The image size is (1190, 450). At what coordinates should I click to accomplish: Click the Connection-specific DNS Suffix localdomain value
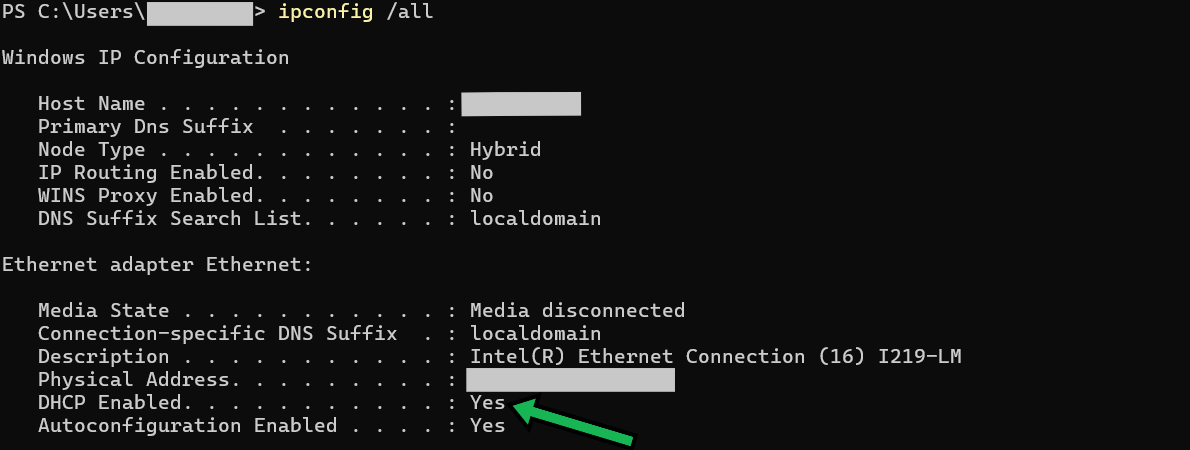(536, 333)
